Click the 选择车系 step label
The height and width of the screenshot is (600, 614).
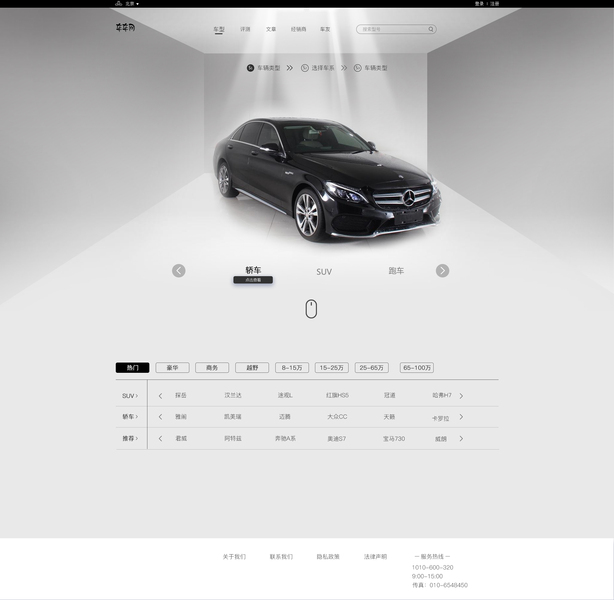click(323, 68)
